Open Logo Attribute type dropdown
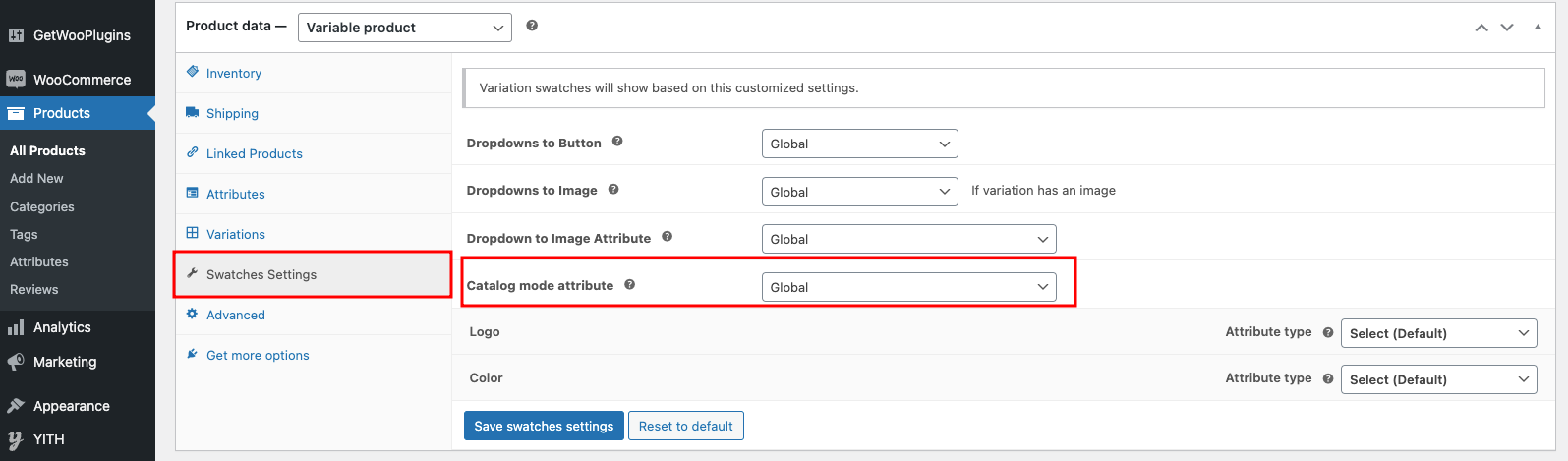The height and width of the screenshot is (461, 1568). point(1439,333)
